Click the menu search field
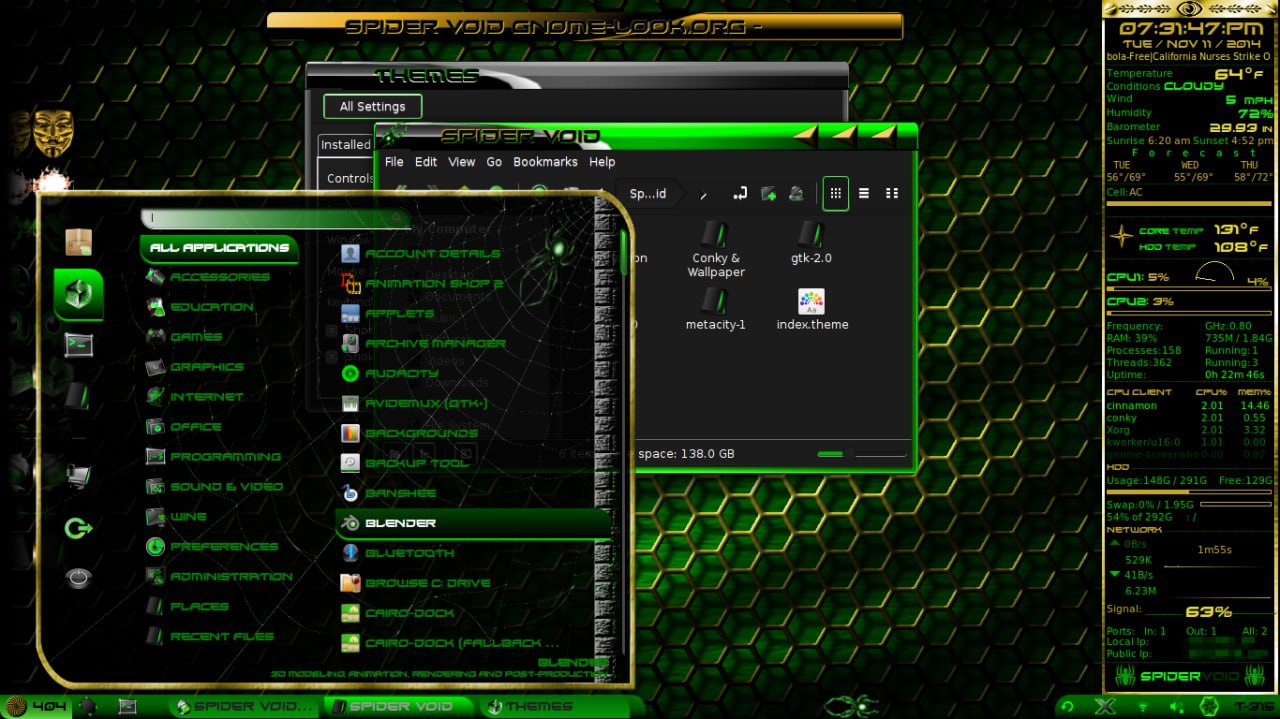The height and width of the screenshot is (719, 1280). 275,218
